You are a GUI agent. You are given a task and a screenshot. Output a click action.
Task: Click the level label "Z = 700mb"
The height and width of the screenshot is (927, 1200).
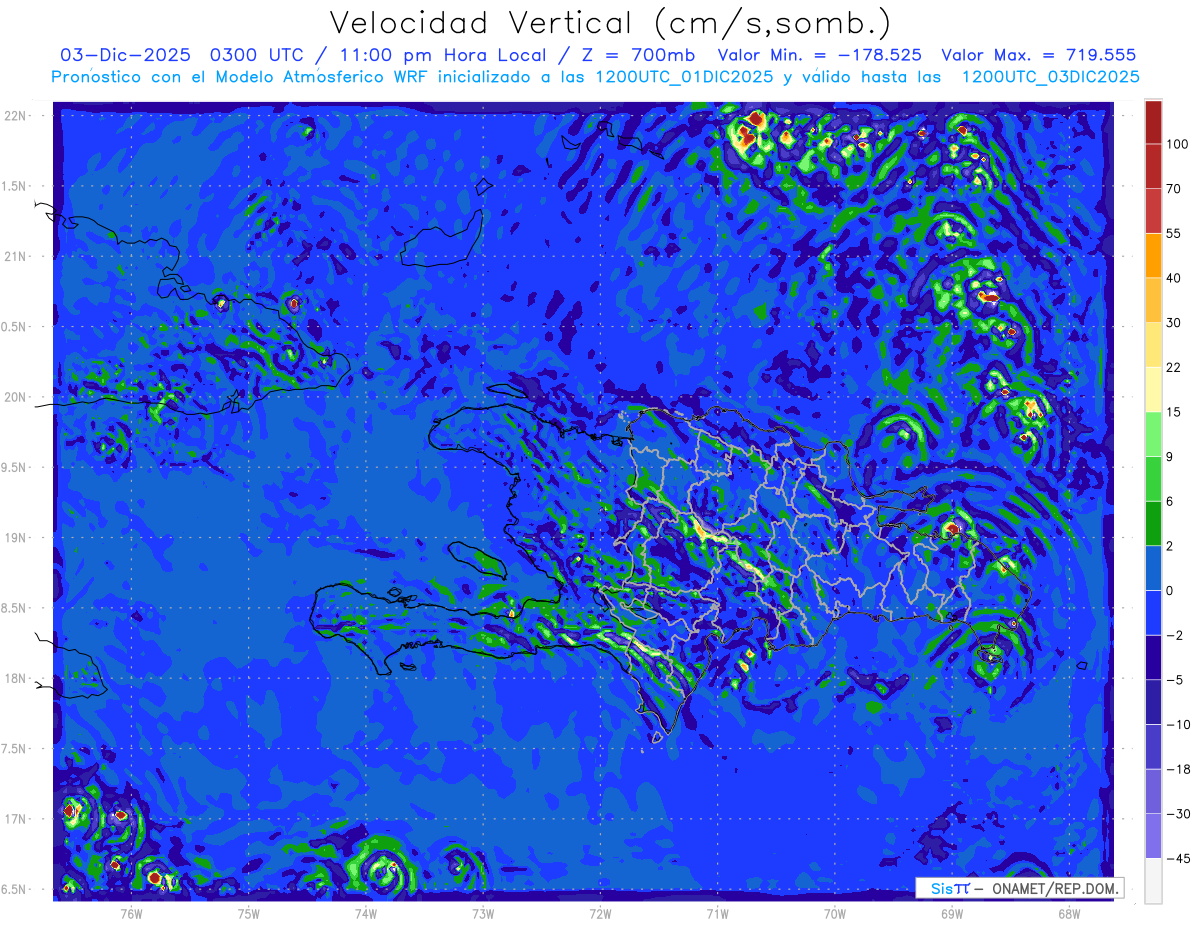tap(638, 55)
